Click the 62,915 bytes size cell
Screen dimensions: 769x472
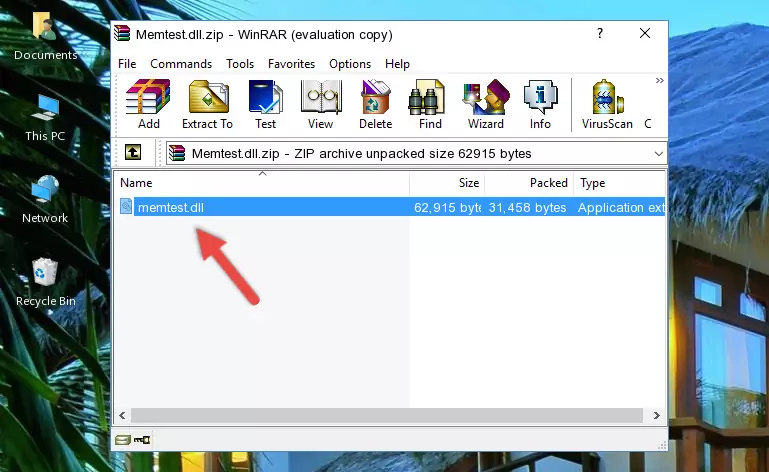(x=447, y=208)
